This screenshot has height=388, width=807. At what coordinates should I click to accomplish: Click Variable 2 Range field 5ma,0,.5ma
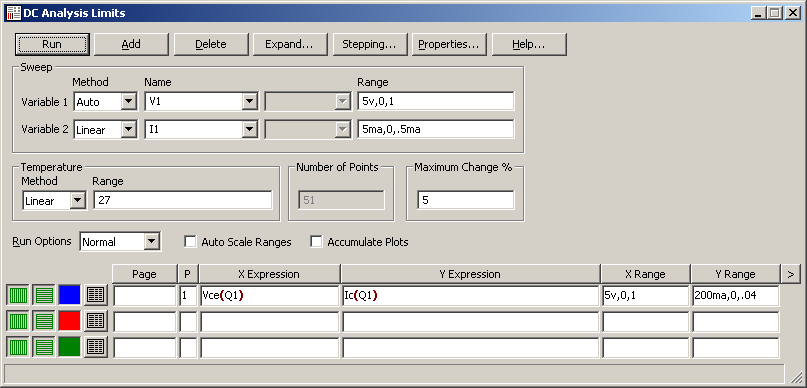435,130
